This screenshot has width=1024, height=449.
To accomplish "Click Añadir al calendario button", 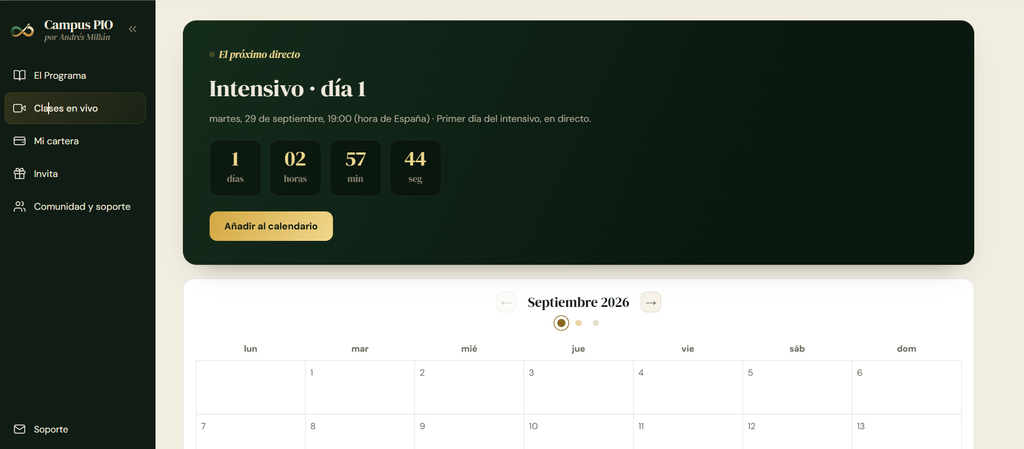I will pyautogui.click(x=271, y=226).
